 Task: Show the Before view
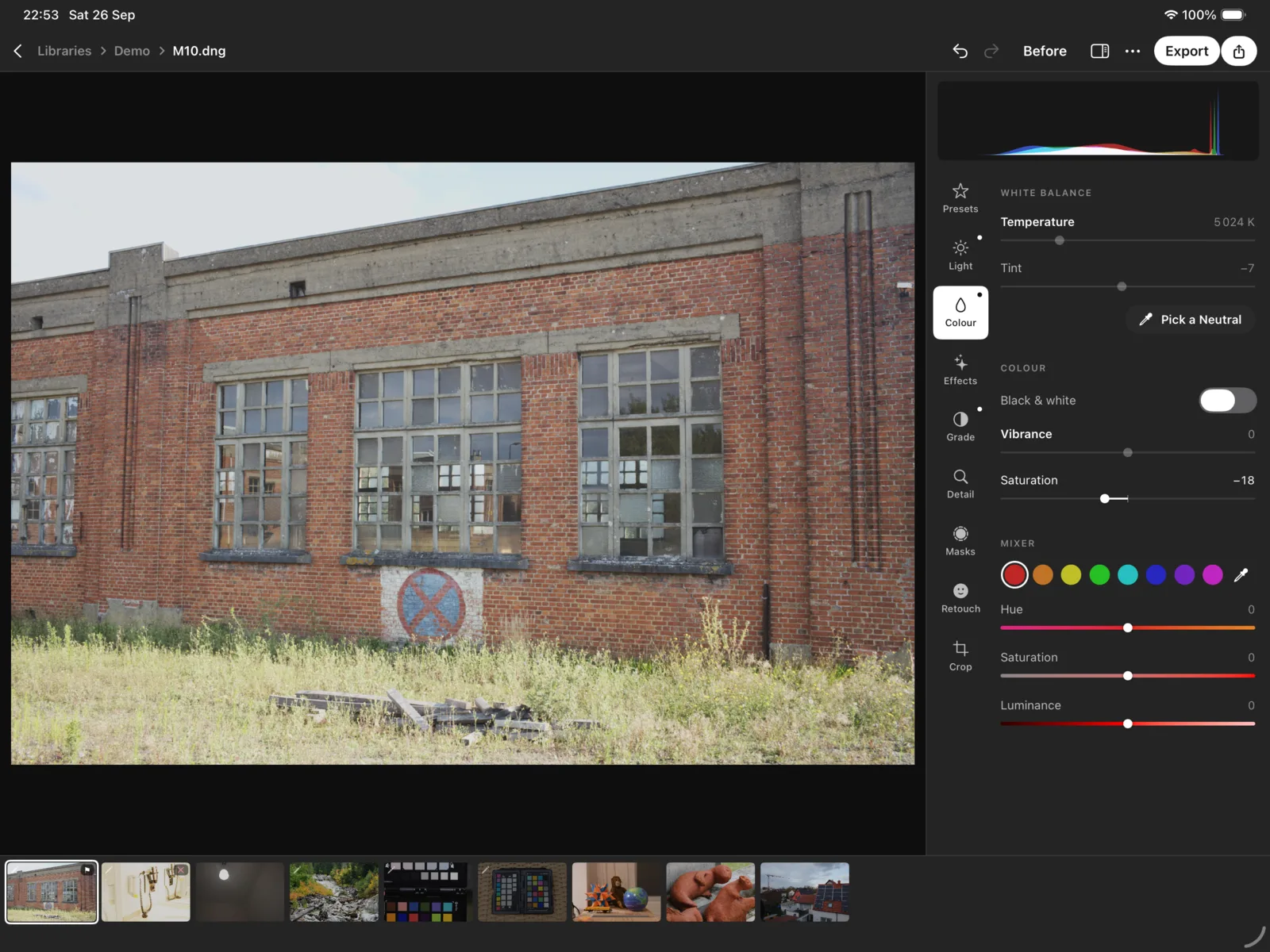(1045, 51)
